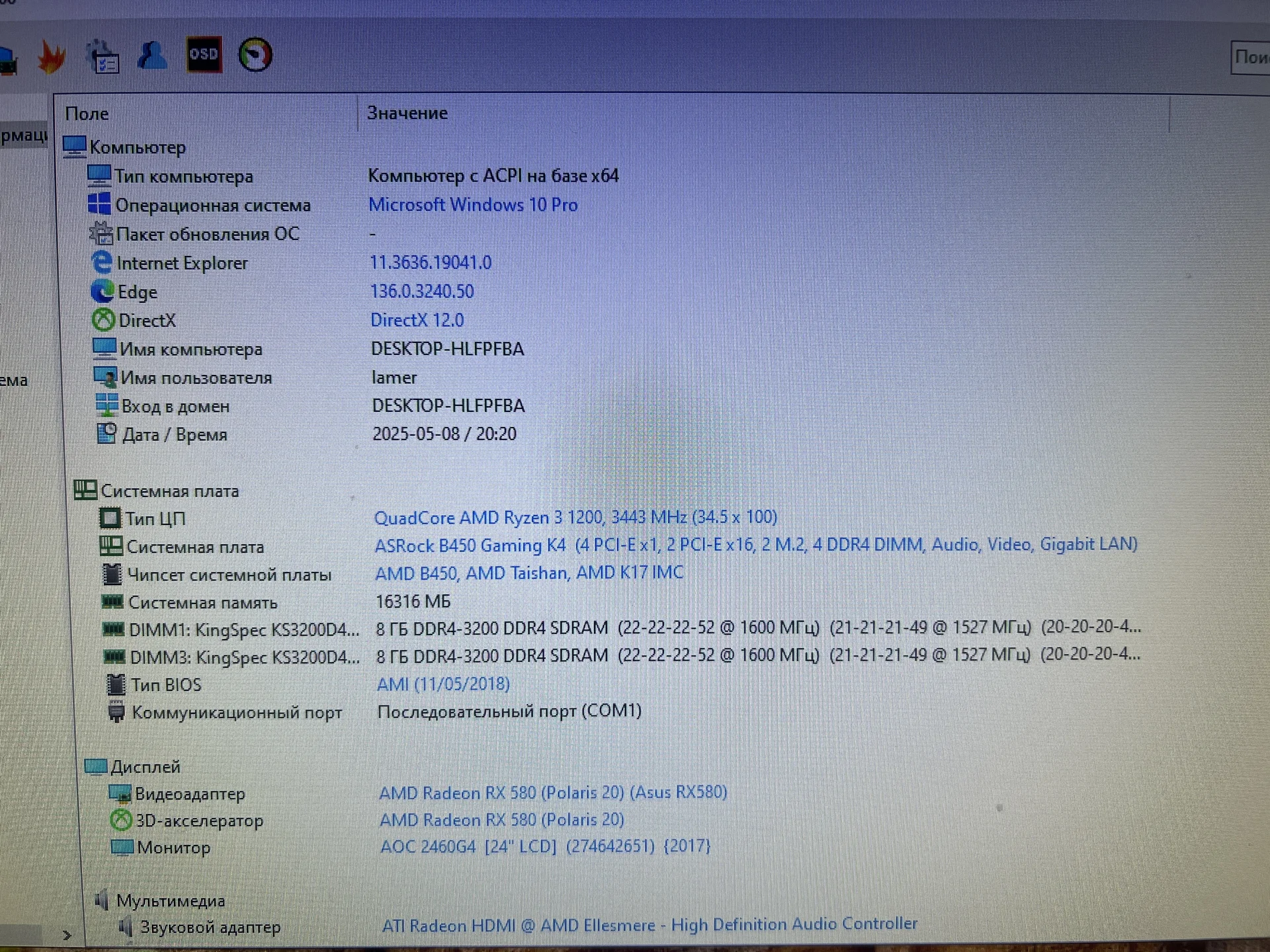Select the Тип компьютера row
The image size is (1270, 952).
click(x=353, y=176)
